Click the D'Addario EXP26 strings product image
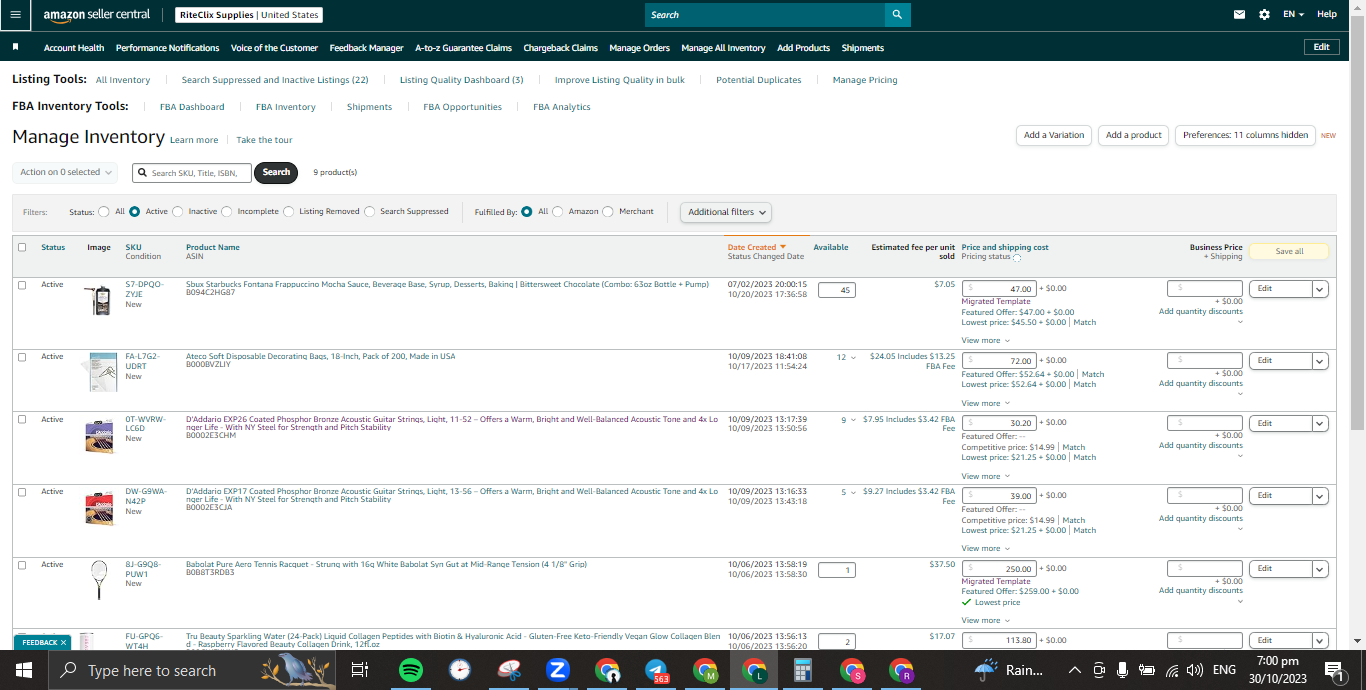1366x690 pixels. (x=99, y=435)
